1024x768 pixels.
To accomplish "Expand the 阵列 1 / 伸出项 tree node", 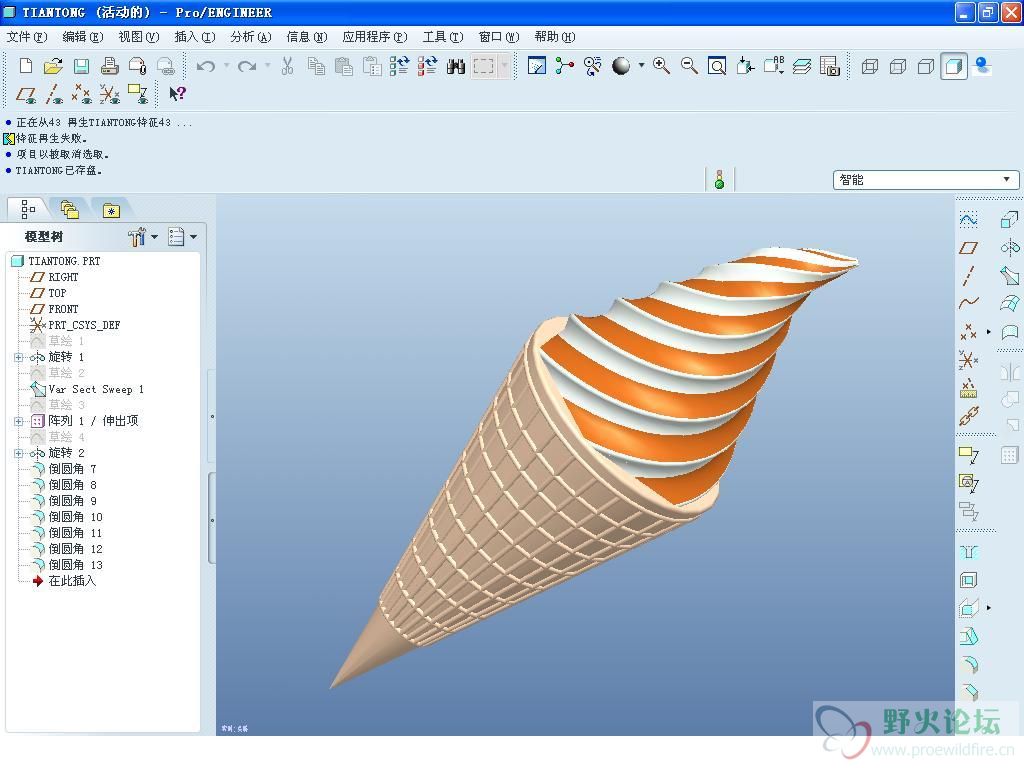I will point(19,421).
